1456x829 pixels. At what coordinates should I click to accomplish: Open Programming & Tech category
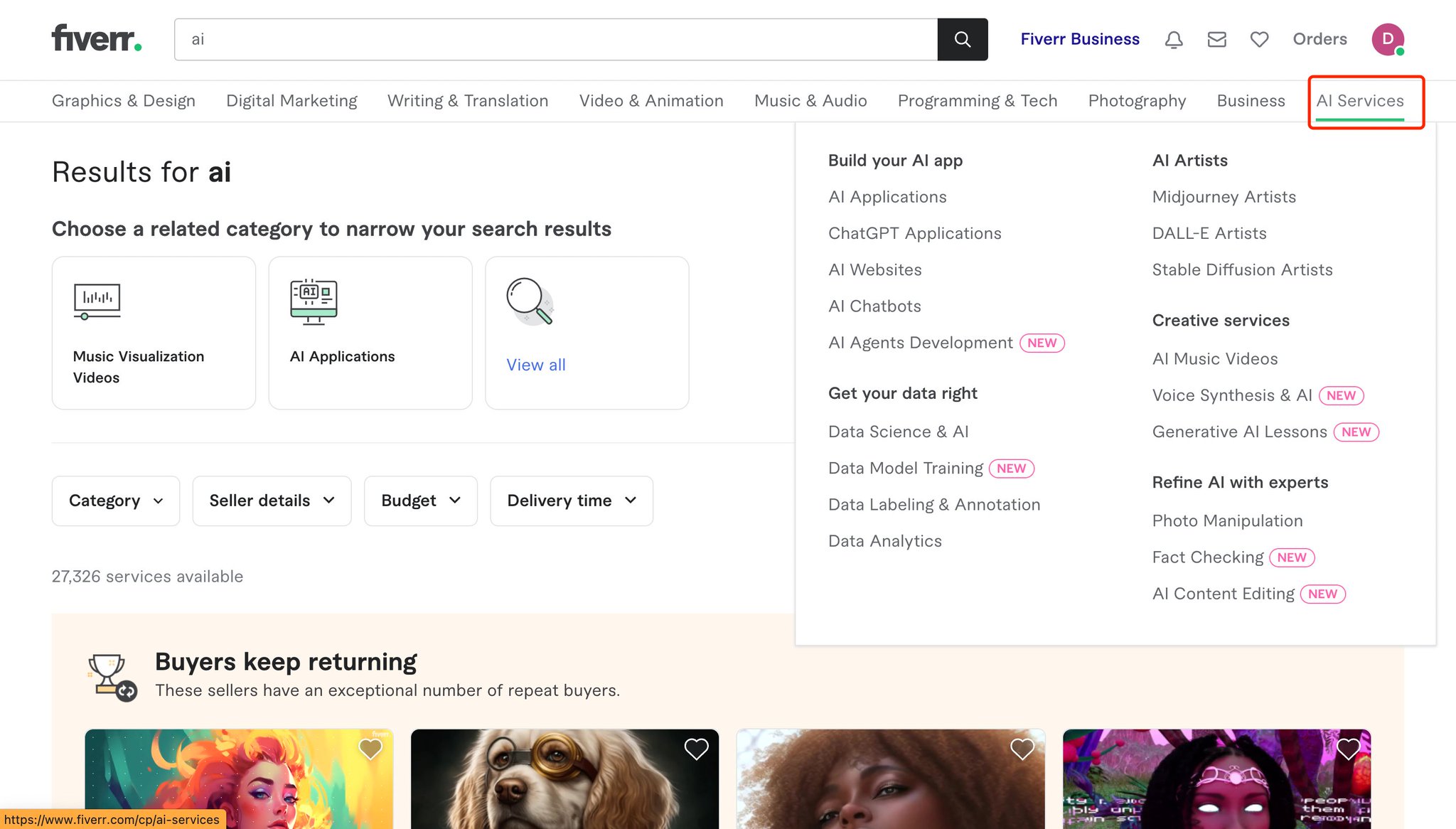pyautogui.click(x=978, y=101)
